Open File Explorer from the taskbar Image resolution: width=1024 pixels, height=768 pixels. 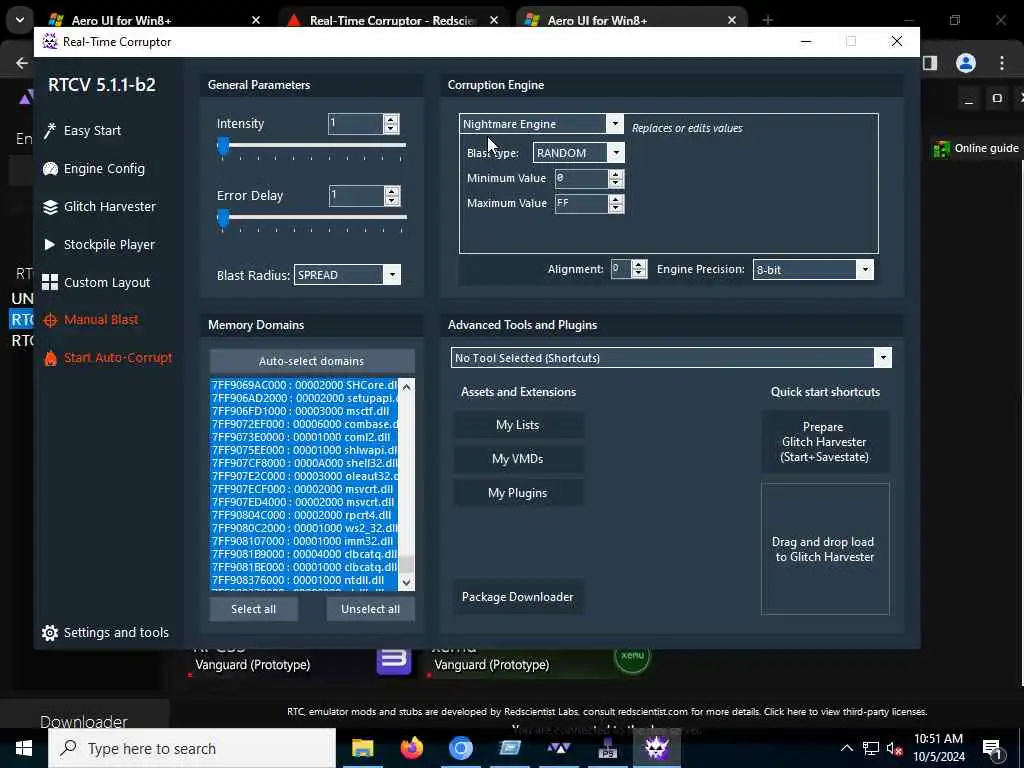click(362, 748)
